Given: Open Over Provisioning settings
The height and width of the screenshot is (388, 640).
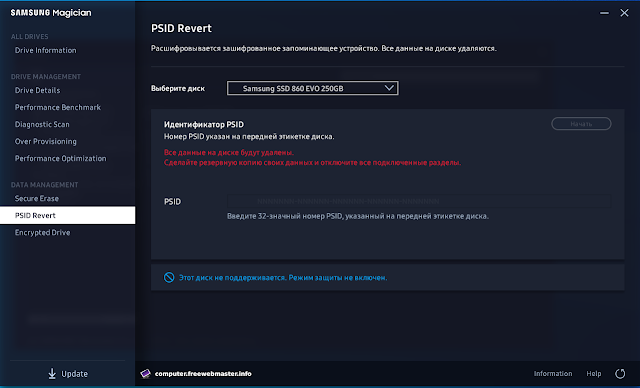Looking at the screenshot, I should pyautogui.click(x=45, y=142).
